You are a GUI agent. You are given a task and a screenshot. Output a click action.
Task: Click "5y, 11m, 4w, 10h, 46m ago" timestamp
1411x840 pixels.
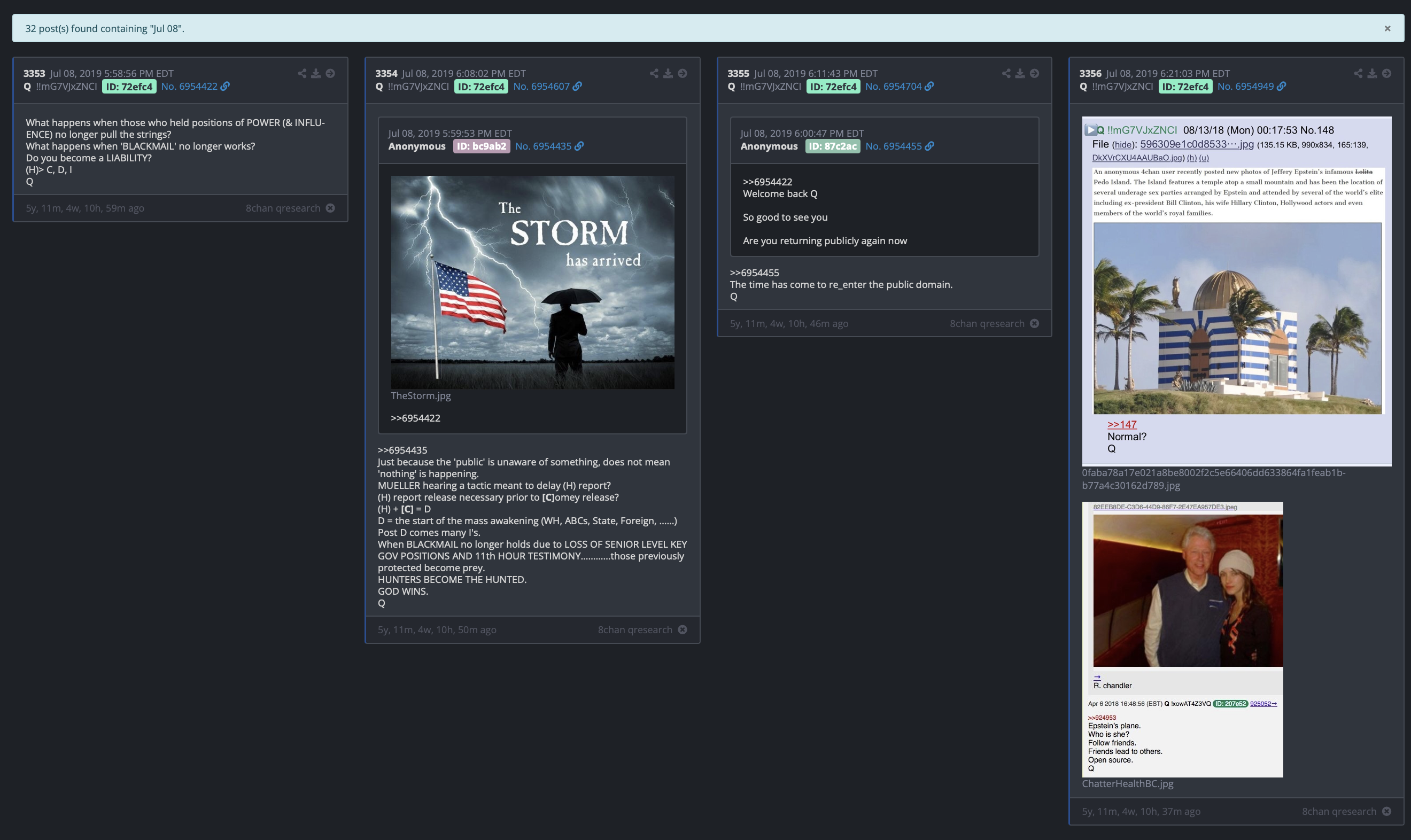click(789, 324)
